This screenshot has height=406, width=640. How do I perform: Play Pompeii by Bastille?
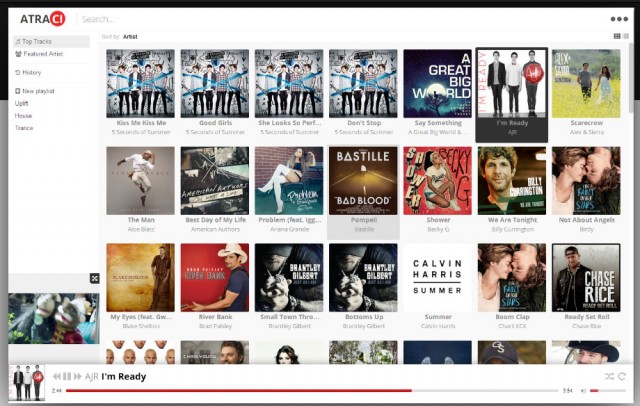tap(363, 181)
